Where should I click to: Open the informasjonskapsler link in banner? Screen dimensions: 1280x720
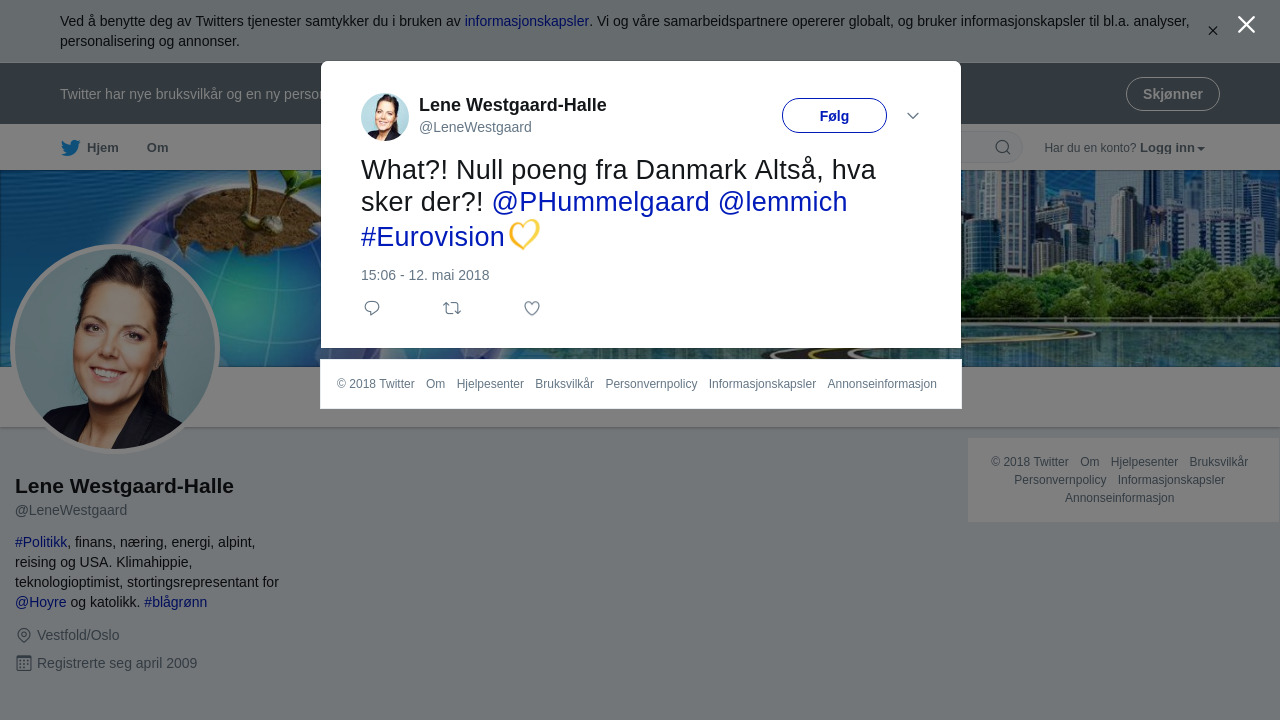[x=527, y=21]
